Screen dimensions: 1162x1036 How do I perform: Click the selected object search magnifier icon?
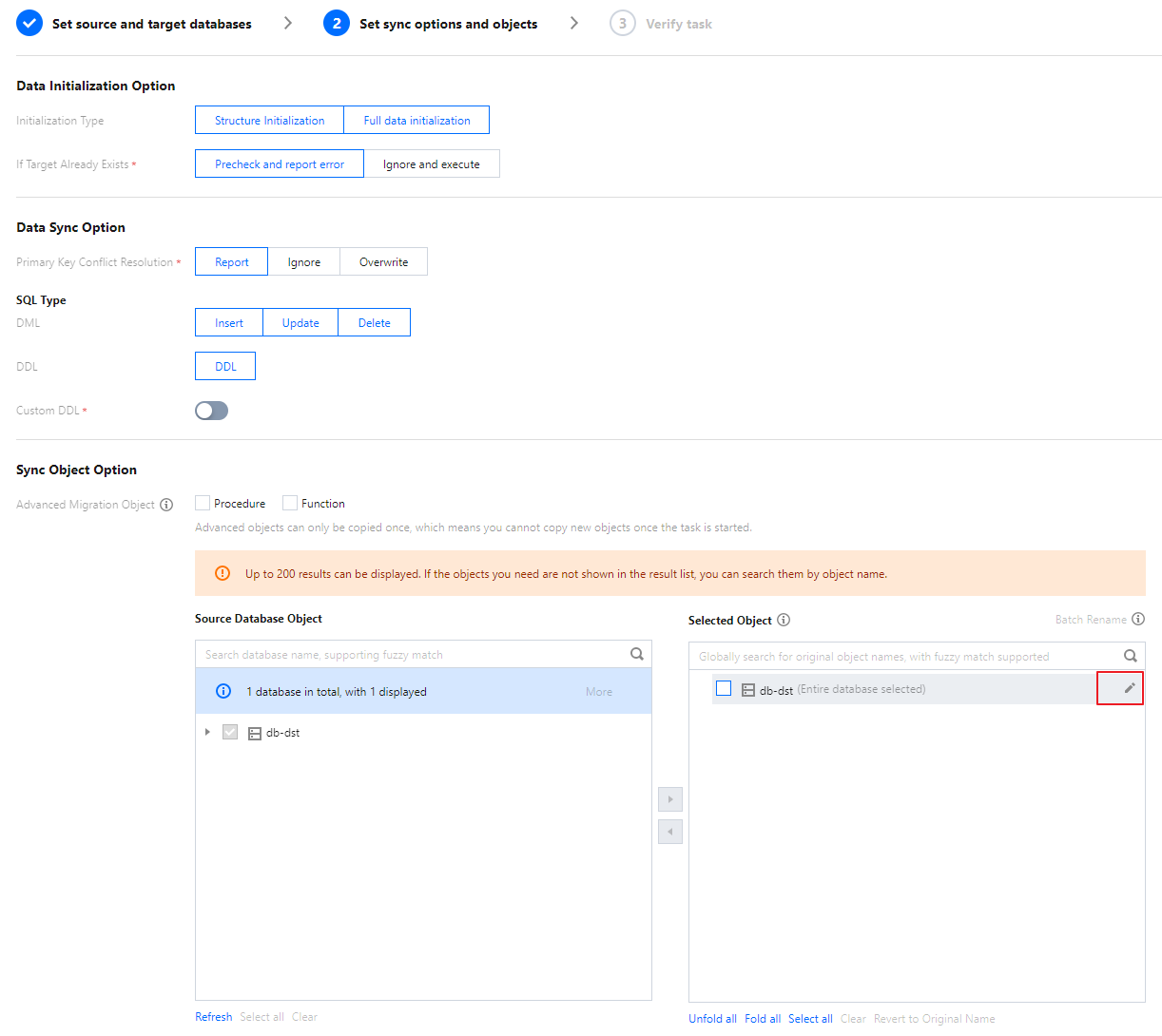(x=1130, y=656)
